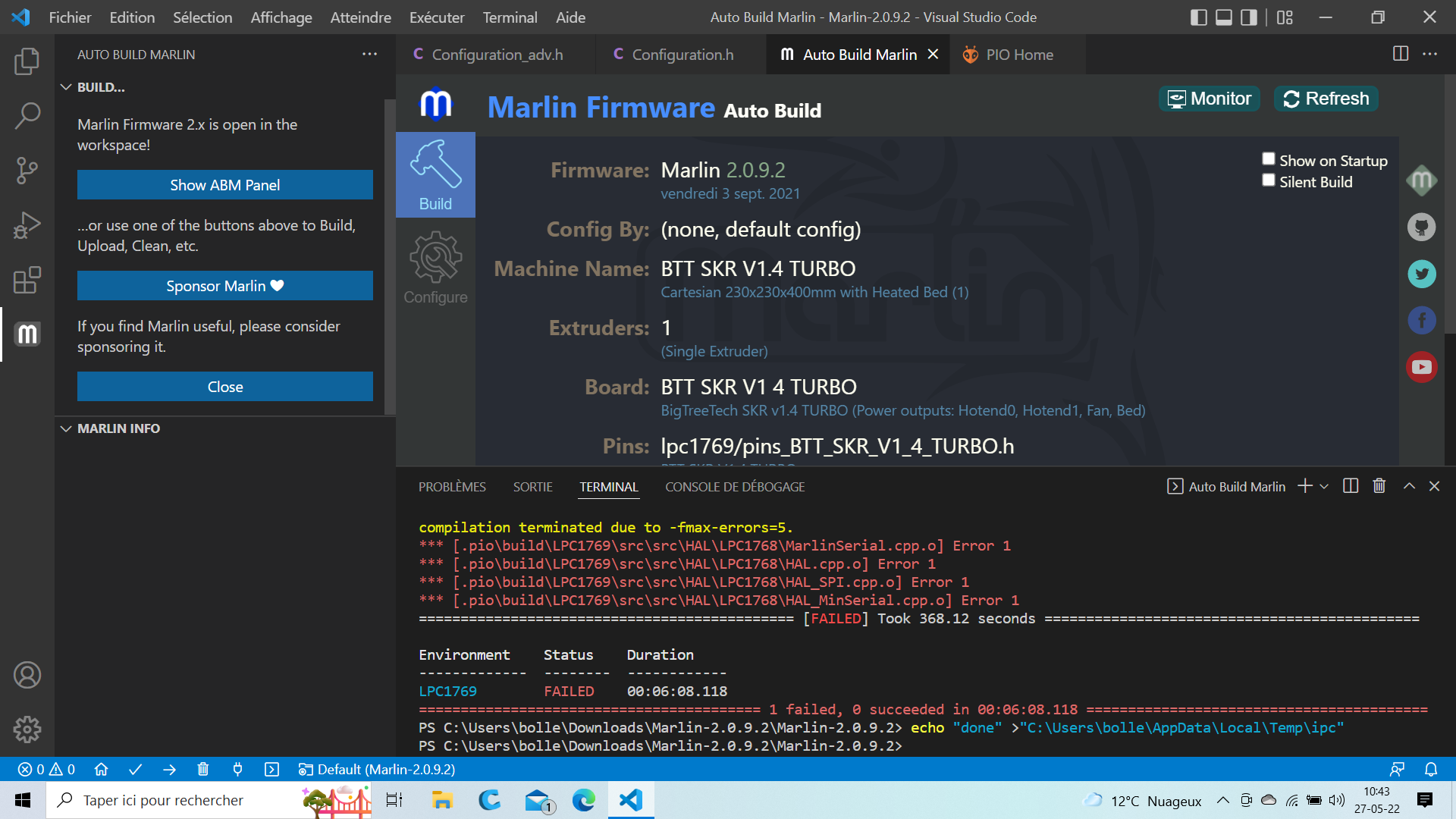Click the Show ABM Panel button
This screenshot has width=1456, height=819.
pyautogui.click(x=224, y=185)
